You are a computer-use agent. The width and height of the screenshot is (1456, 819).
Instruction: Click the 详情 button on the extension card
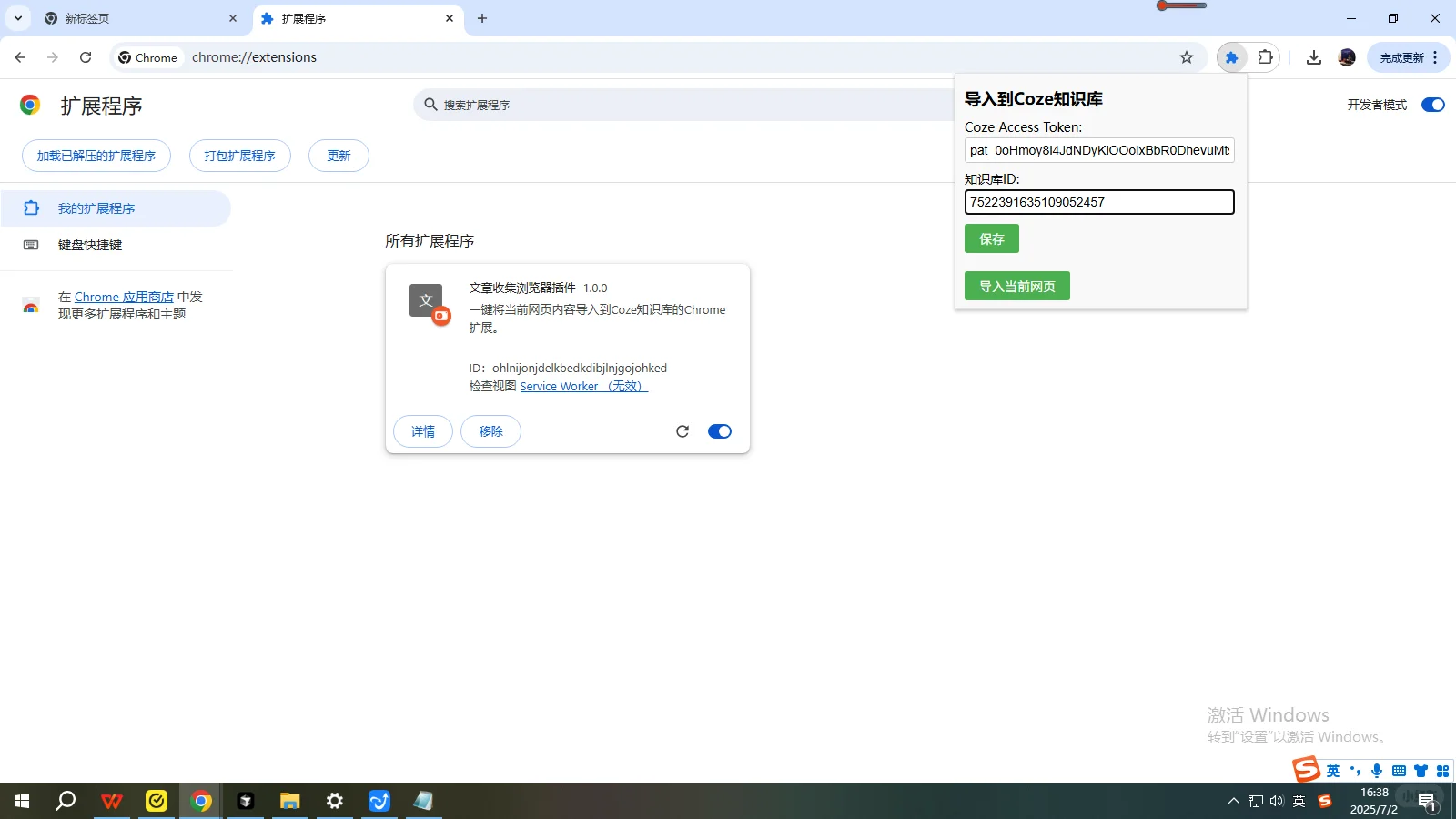click(x=423, y=431)
